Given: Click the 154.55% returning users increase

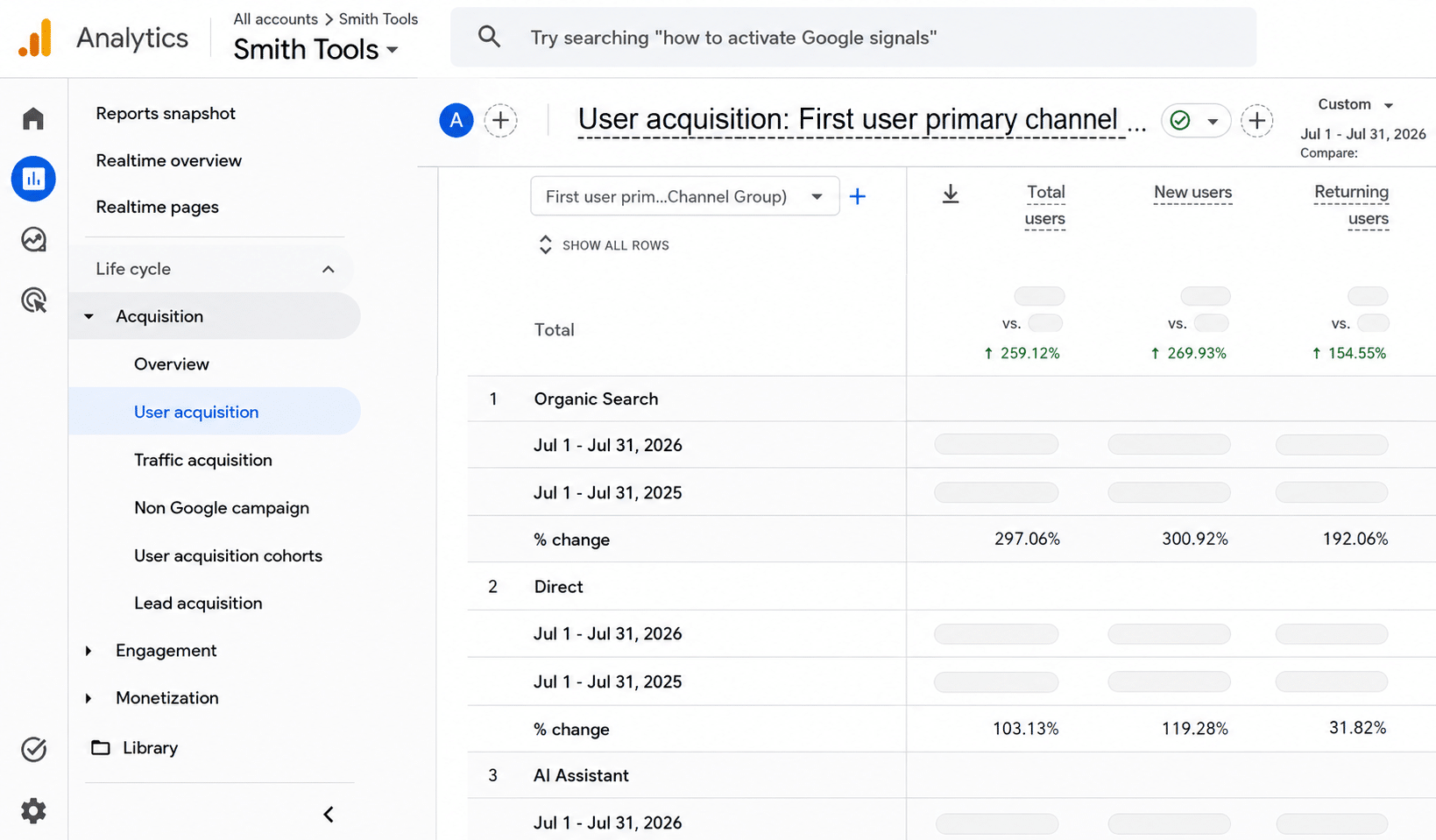Looking at the screenshot, I should pyautogui.click(x=1348, y=353).
